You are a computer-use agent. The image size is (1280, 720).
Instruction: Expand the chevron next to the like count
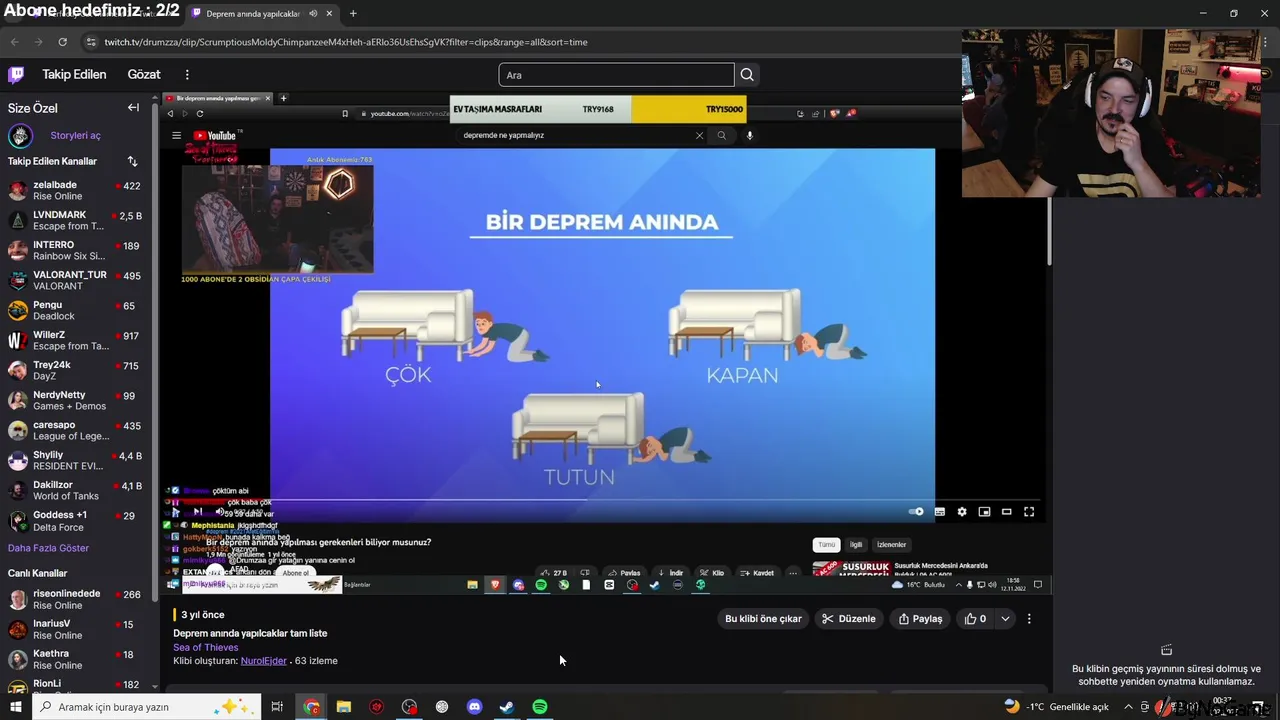[1005, 619]
